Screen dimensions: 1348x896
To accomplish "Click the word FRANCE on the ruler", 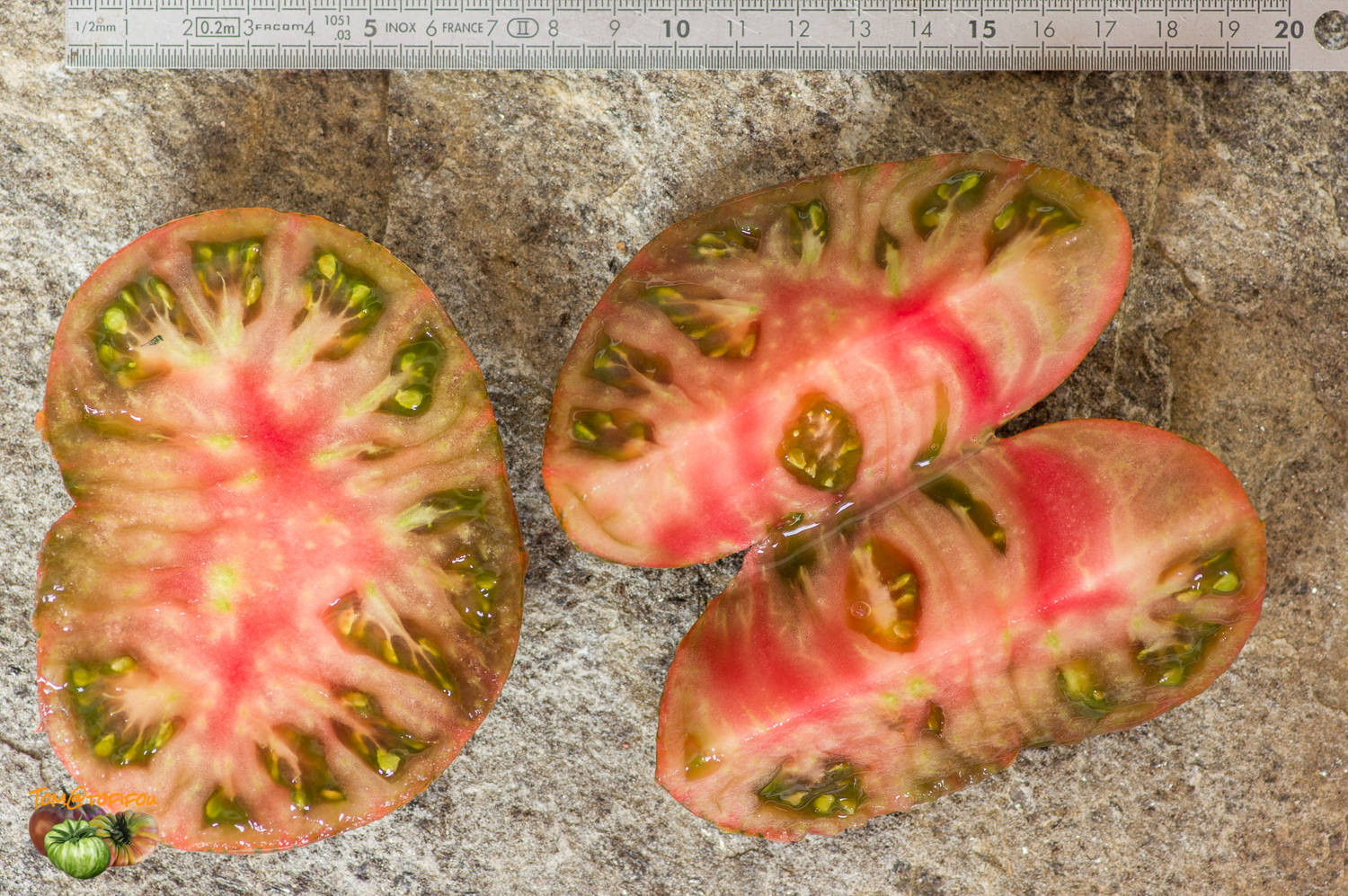I will [x=463, y=28].
